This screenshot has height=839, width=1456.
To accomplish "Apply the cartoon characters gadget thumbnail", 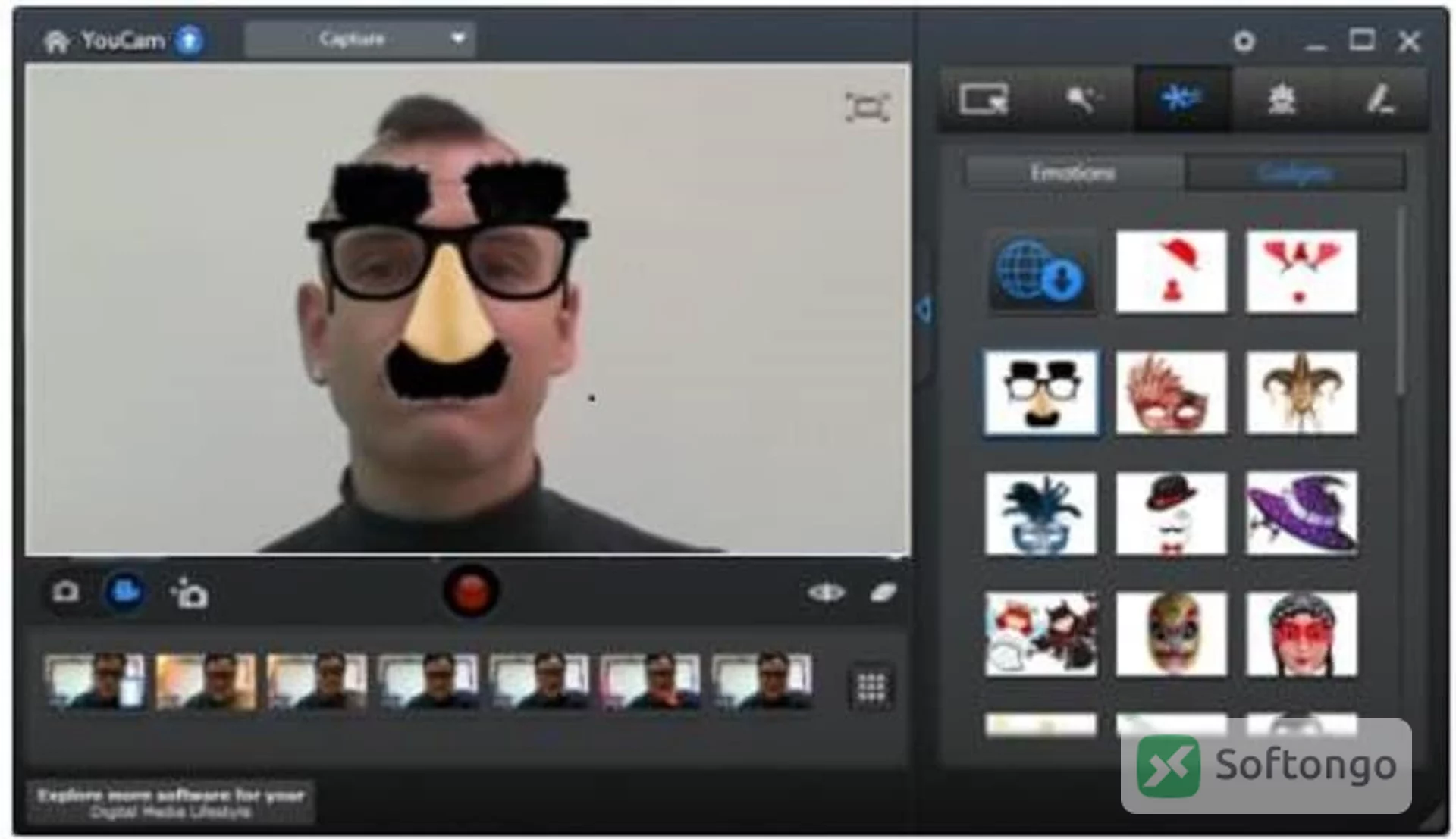I will 1040,634.
